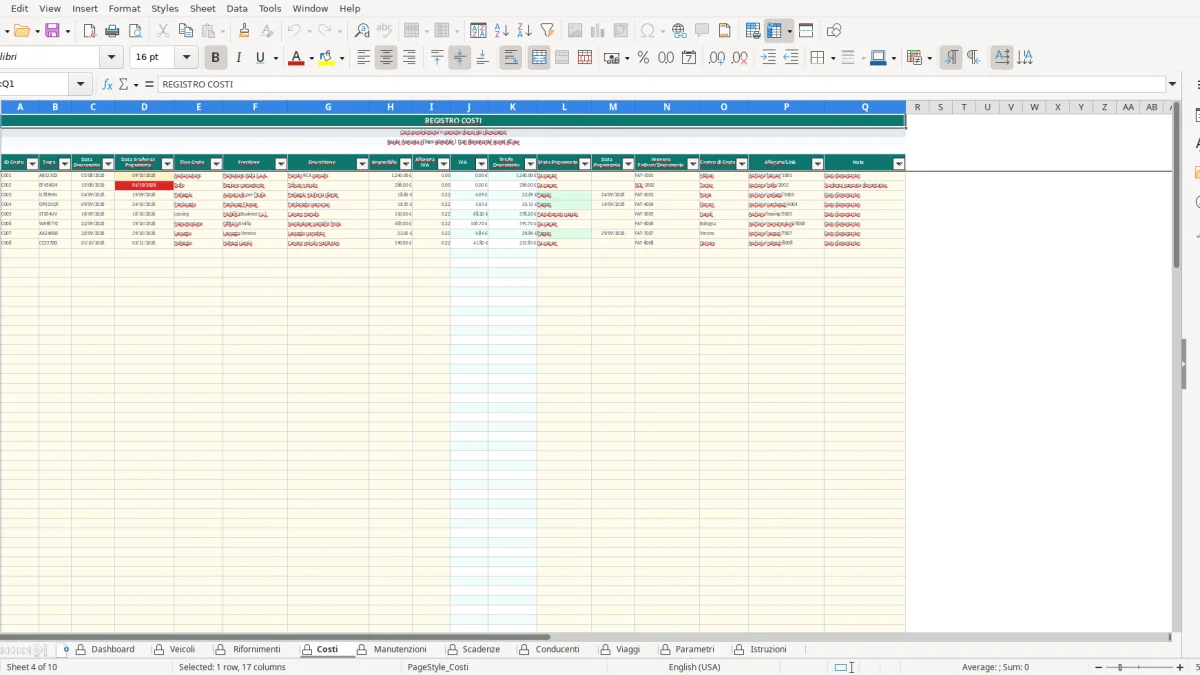Open the Imponibile column filter
Image resolution: width=1200 pixels, height=675 pixels.
pos(406,163)
